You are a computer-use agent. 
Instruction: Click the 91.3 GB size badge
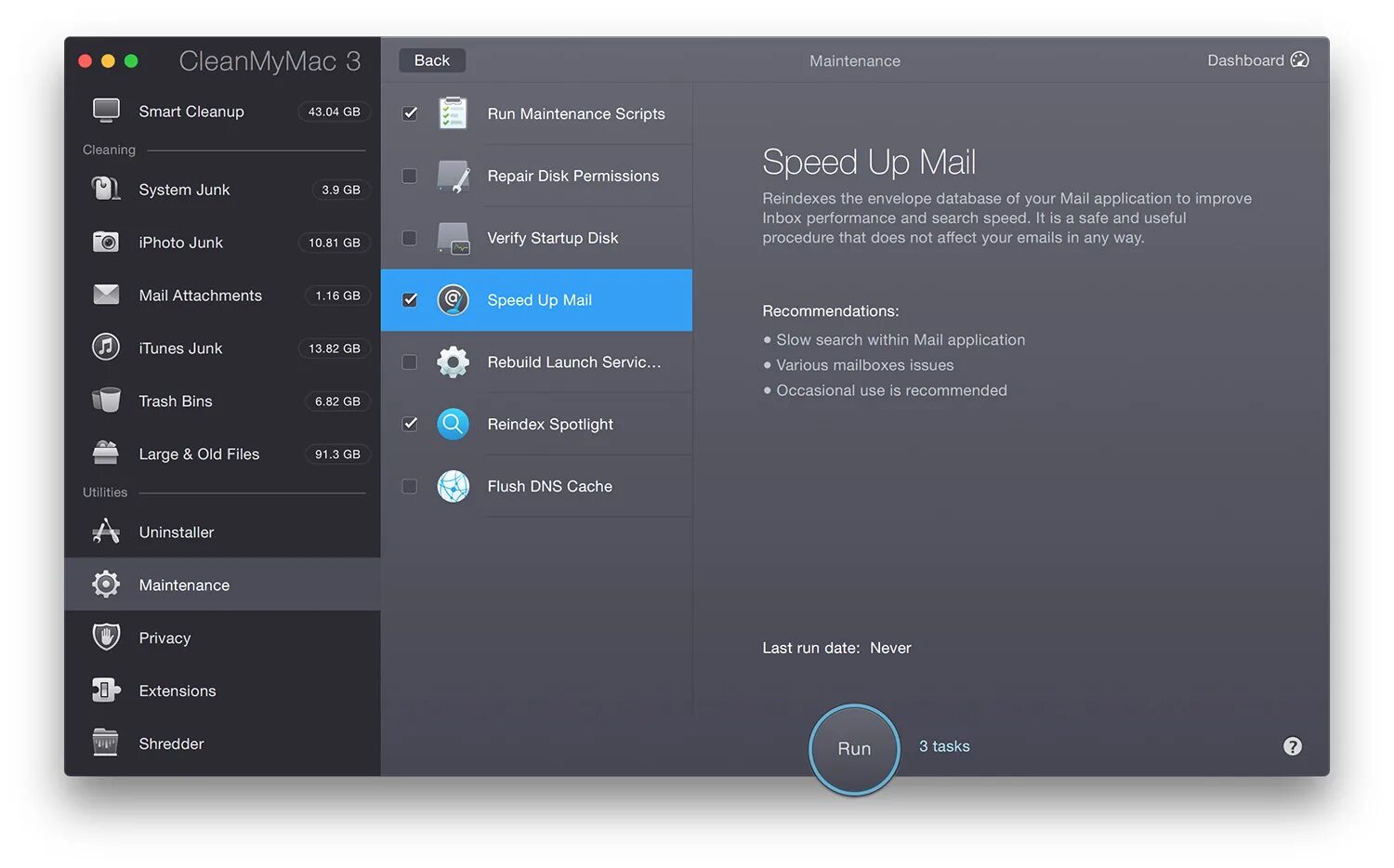337,454
